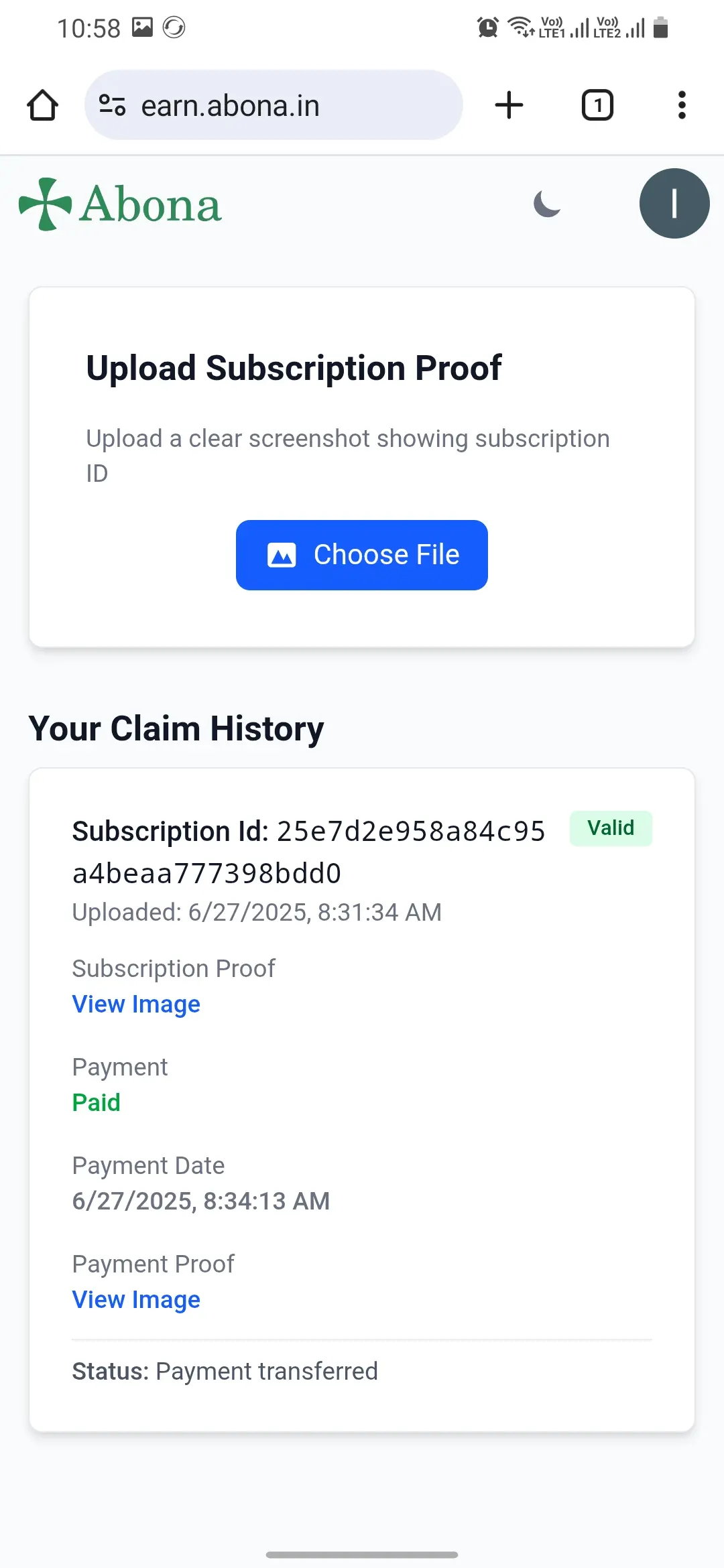The height and width of the screenshot is (1568, 724).
Task: Click the Choose File button
Action: [x=362, y=555]
